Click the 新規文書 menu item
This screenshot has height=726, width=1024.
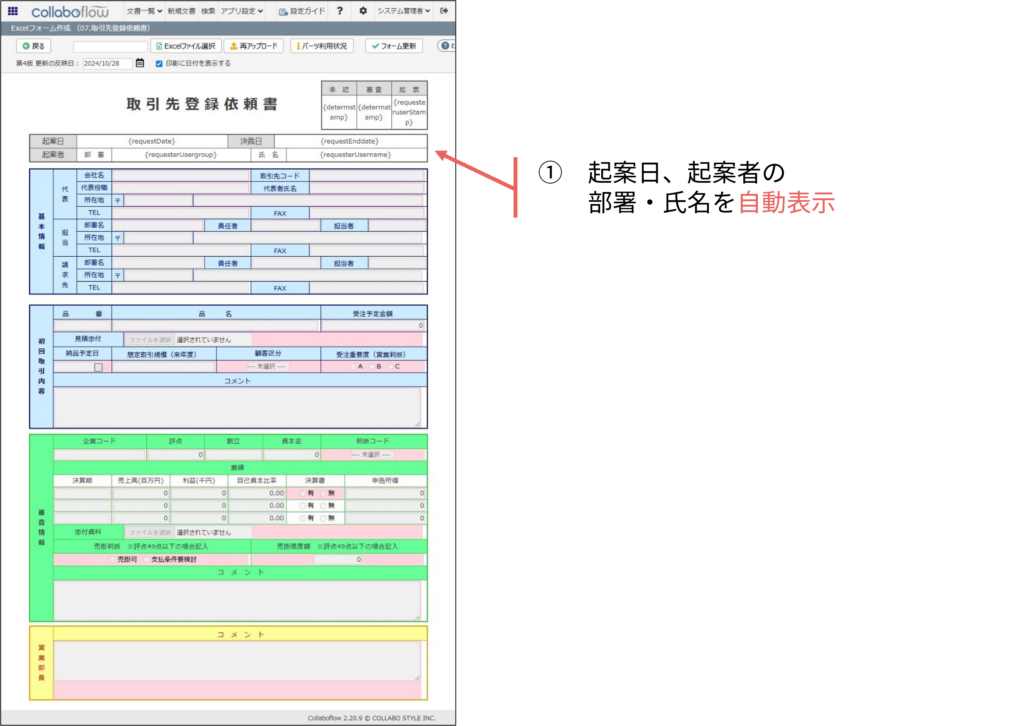(181, 11)
